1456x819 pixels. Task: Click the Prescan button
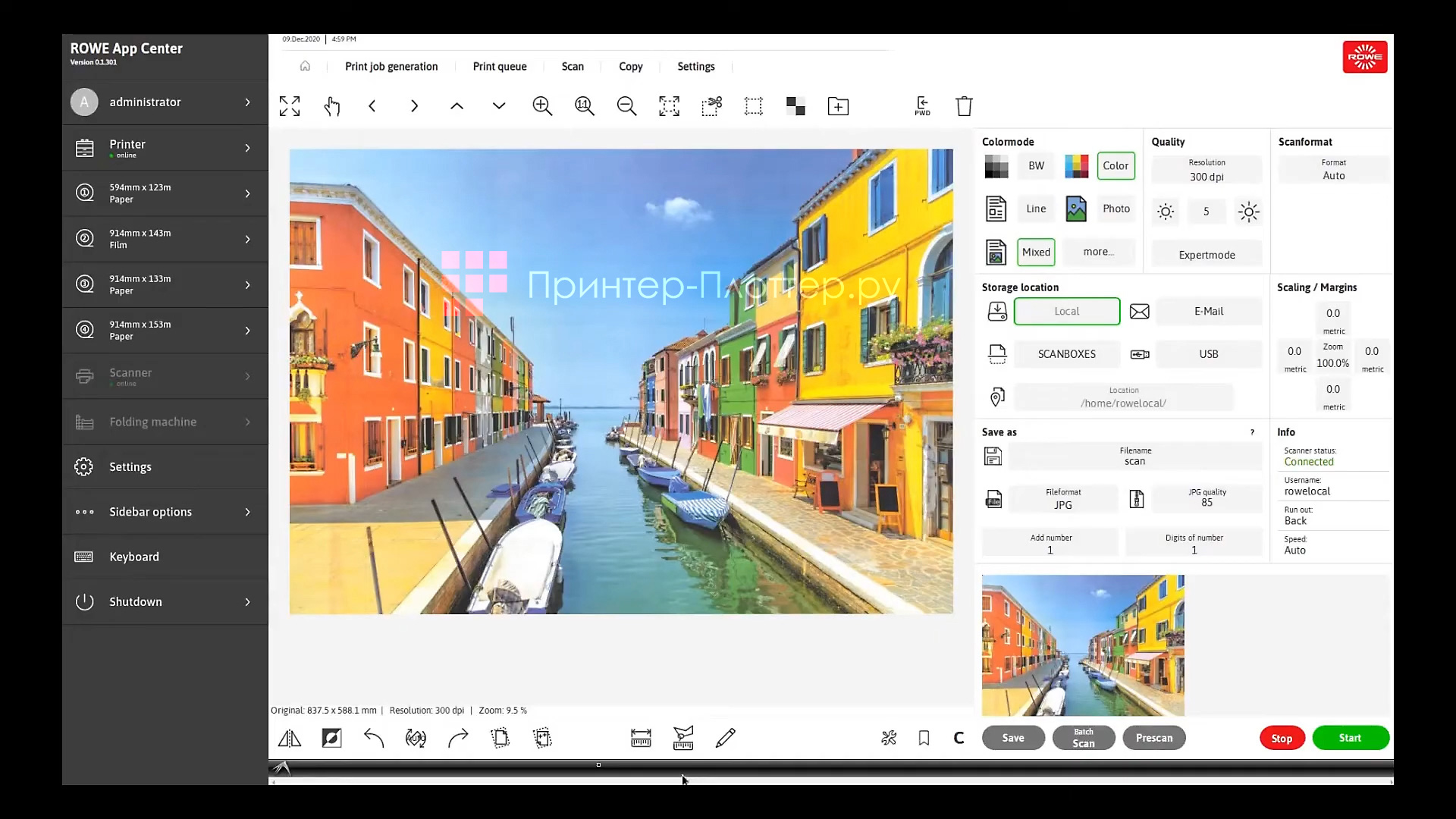(x=1153, y=737)
